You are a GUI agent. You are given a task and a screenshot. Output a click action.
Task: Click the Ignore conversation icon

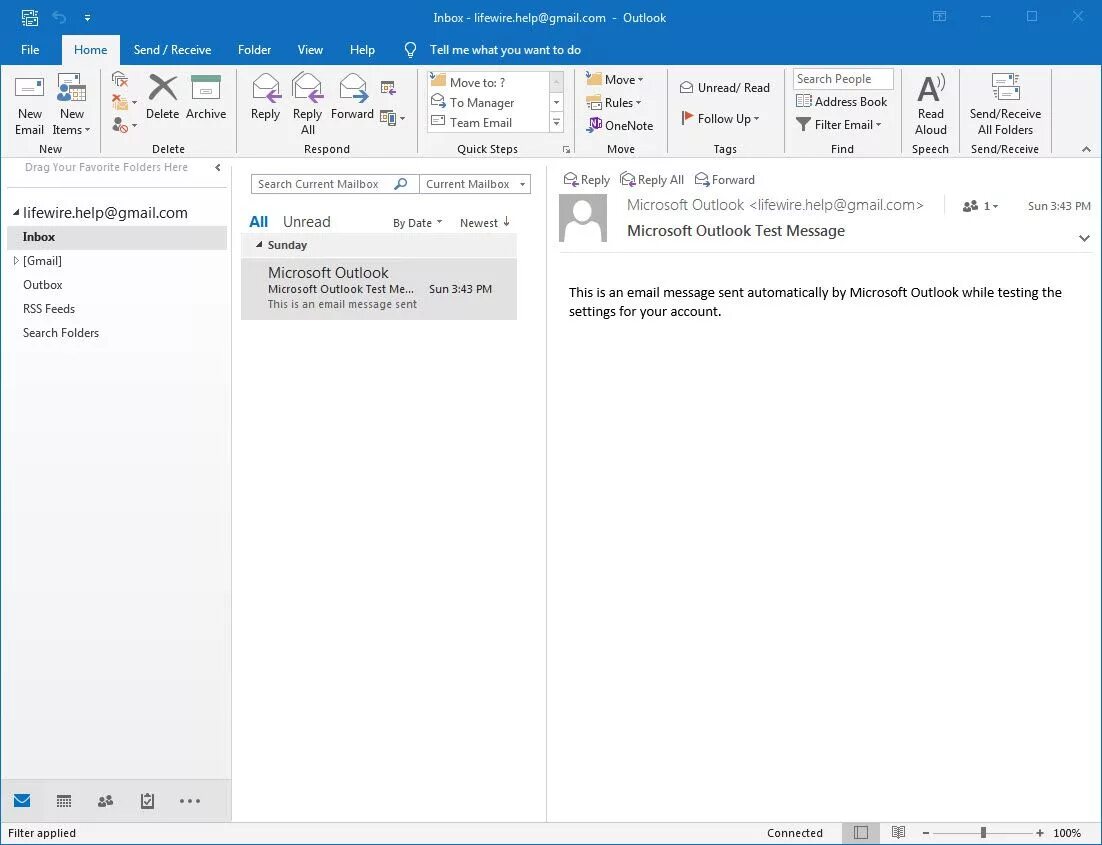120,79
